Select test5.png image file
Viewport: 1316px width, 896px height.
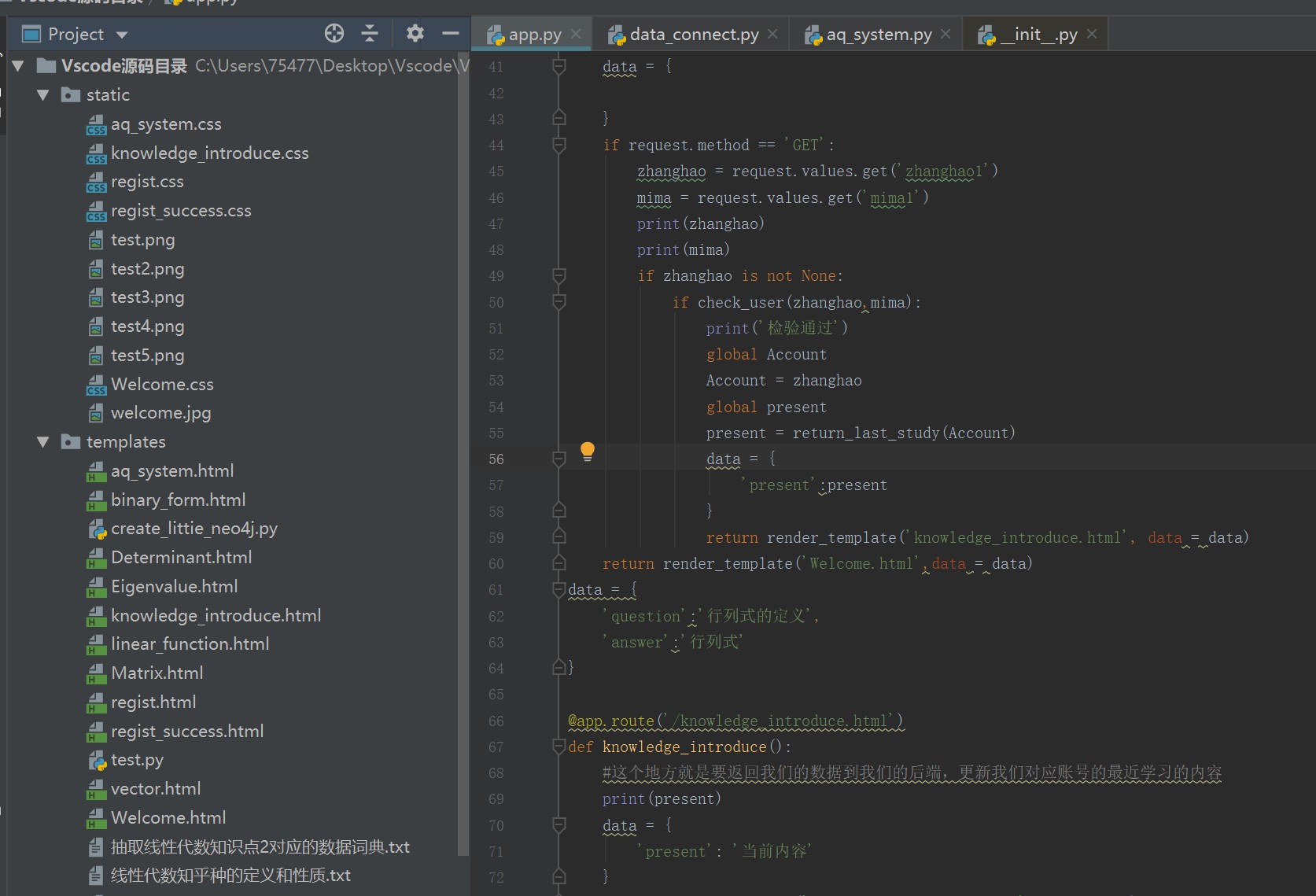click(147, 356)
